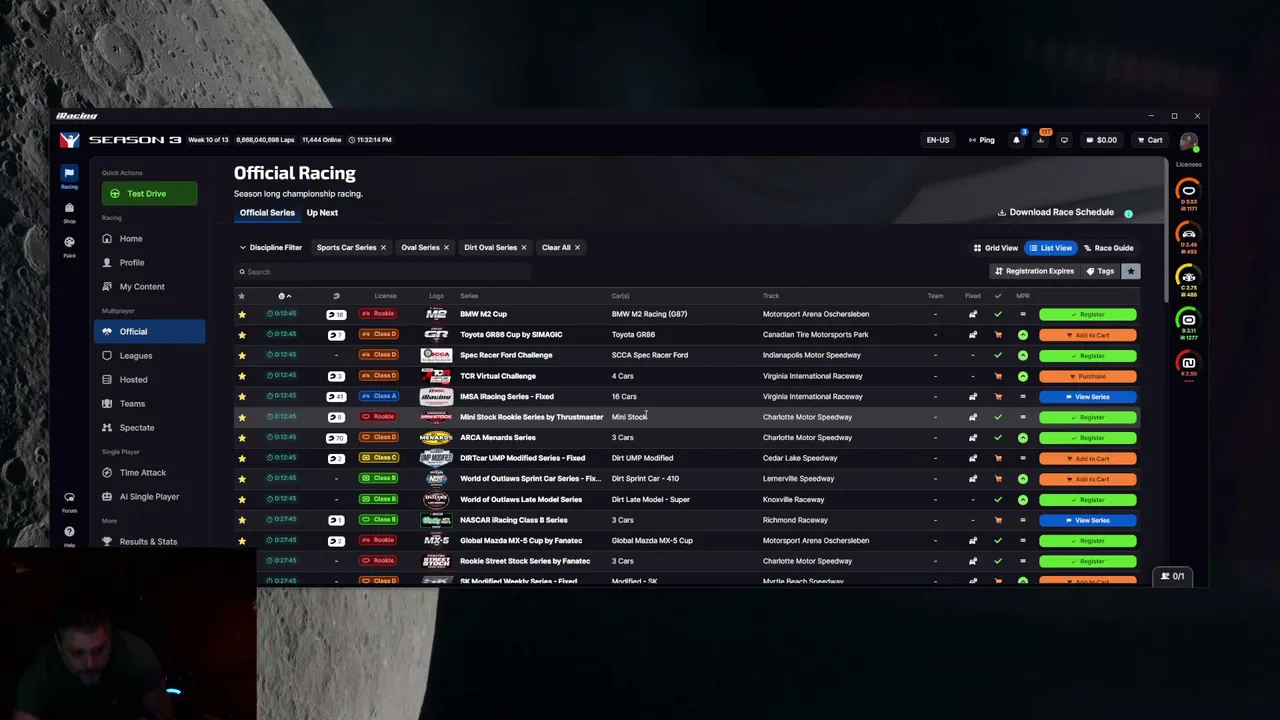Click the MPR arrow icon for Toyota GR86 Cup
Image resolution: width=1280 pixels, height=720 pixels.
(x=1022, y=335)
